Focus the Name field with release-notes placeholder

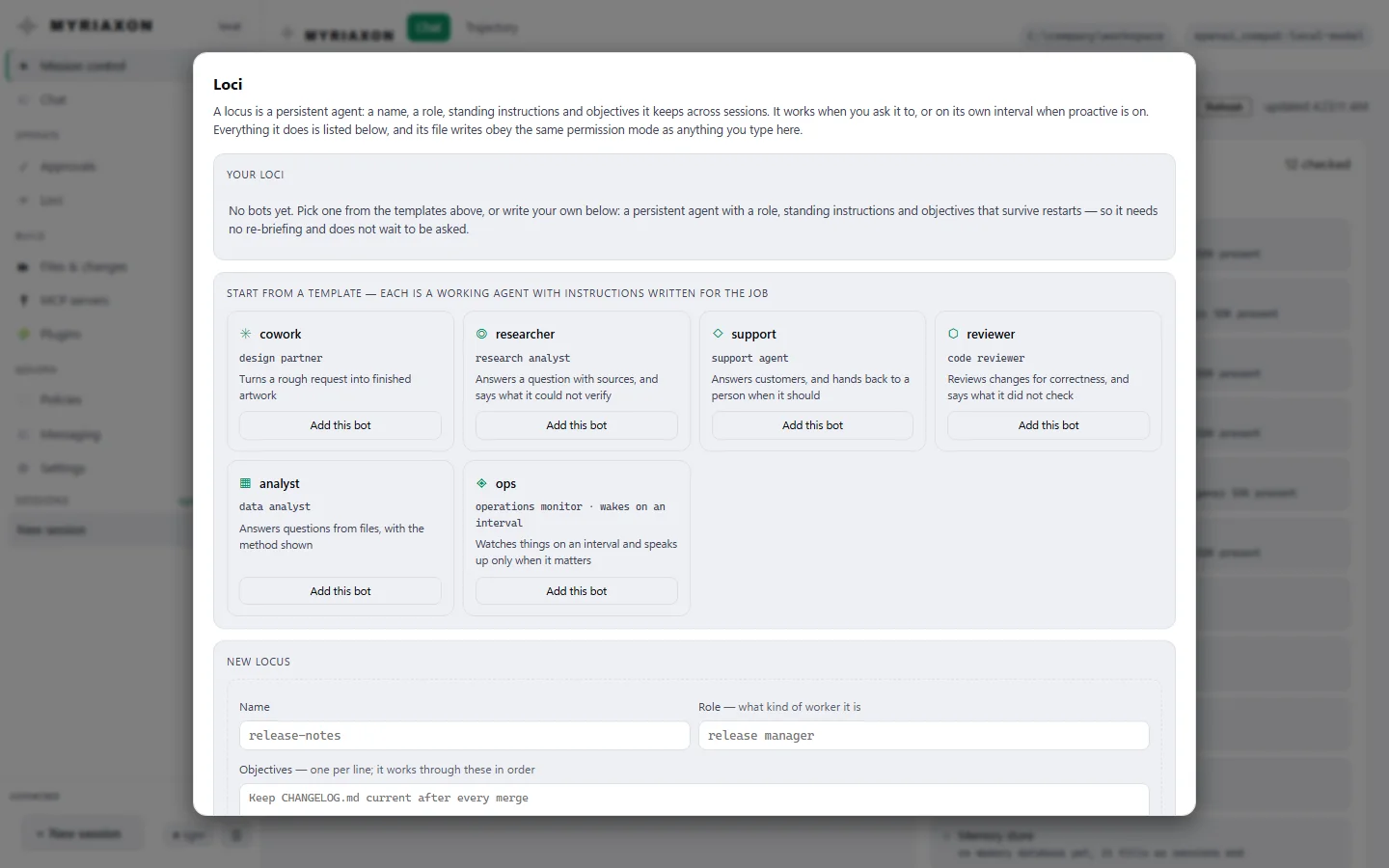[x=464, y=736]
